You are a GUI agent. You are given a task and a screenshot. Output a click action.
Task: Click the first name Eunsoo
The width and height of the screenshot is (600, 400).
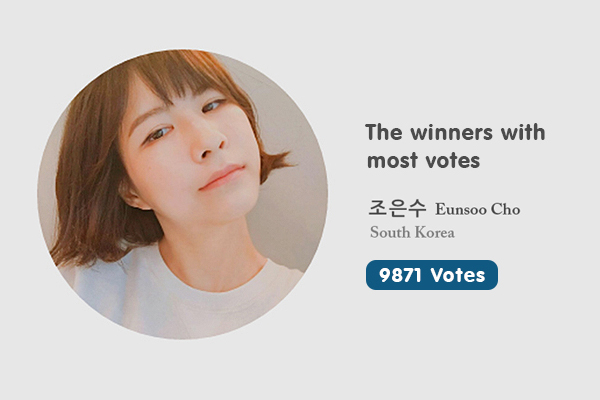click(461, 209)
